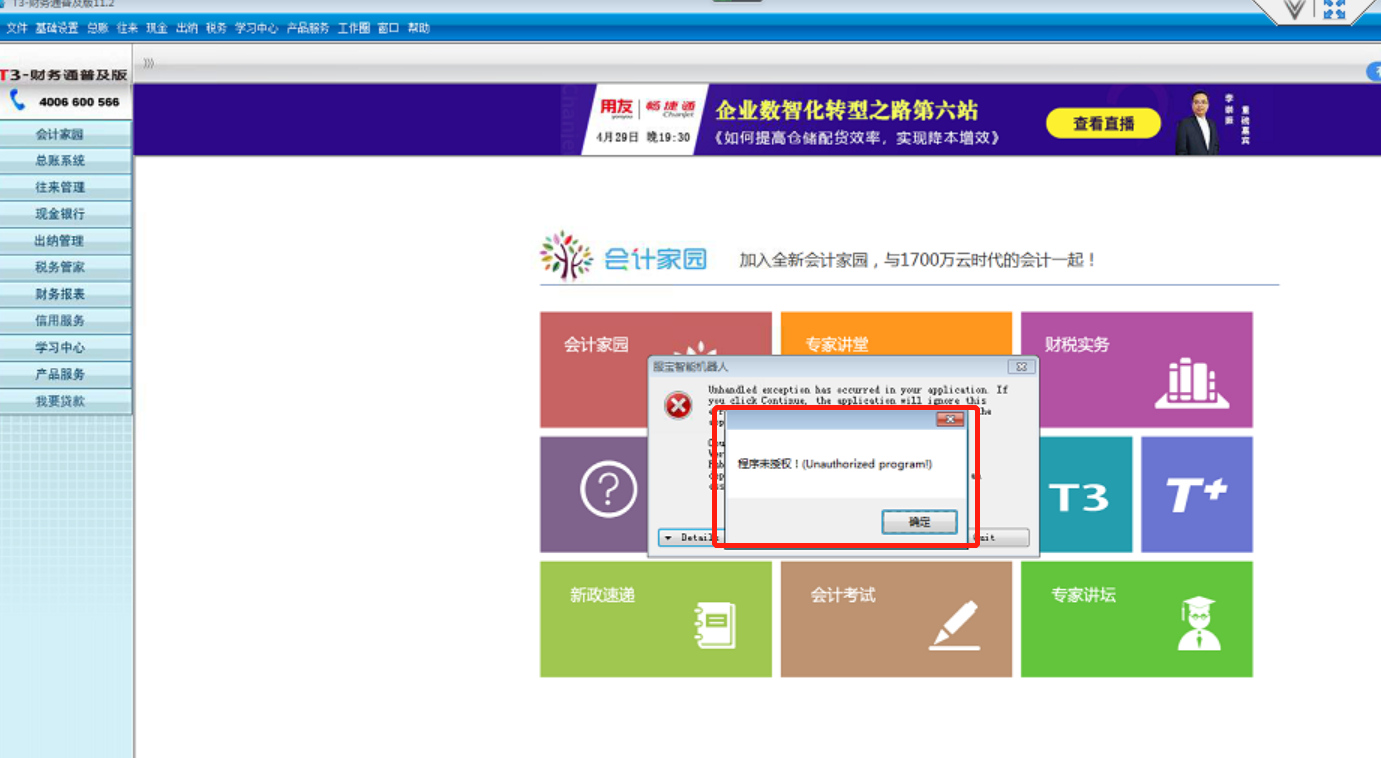Expand the triple-chevron panel toggle

tap(148, 63)
